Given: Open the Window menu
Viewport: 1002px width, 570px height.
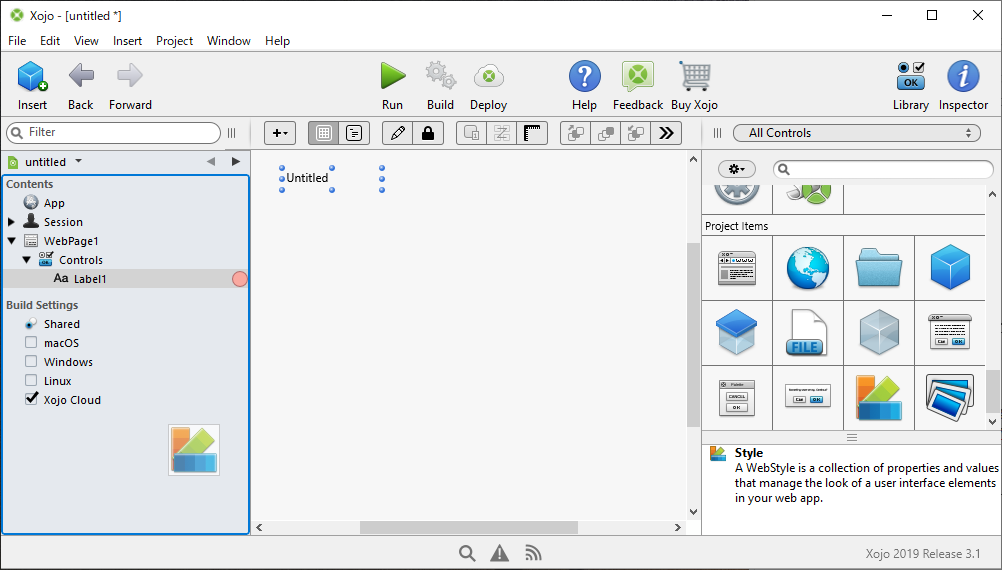Looking at the screenshot, I should (x=229, y=41).
